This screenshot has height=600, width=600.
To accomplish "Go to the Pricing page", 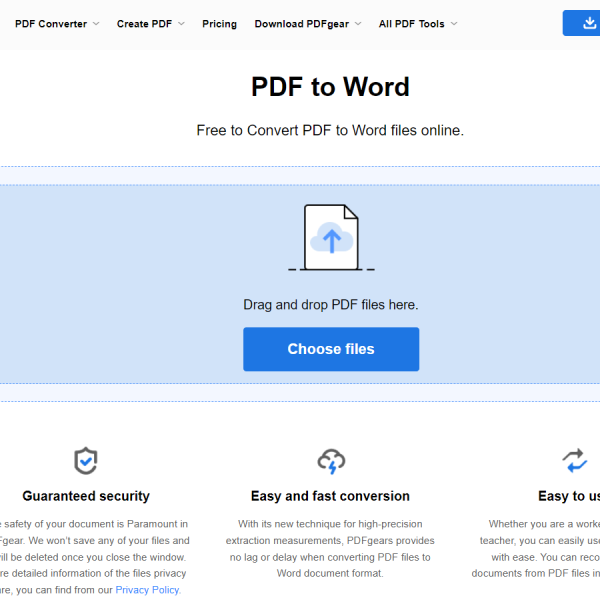I will pyautogui.click(x=219, y=24).
